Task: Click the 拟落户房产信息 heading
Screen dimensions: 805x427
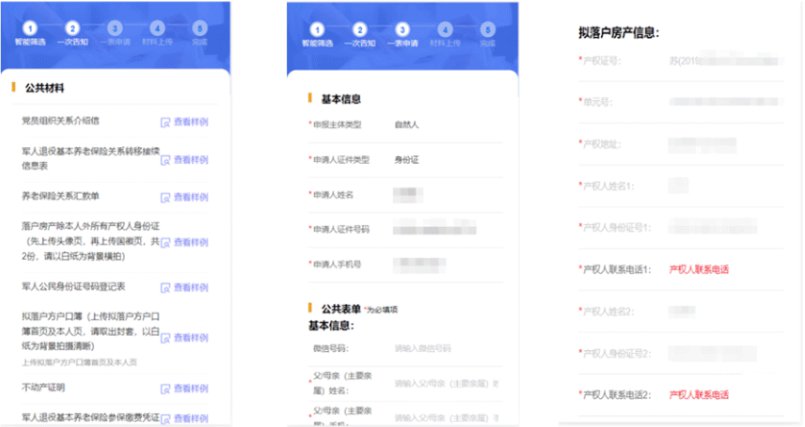Action: coord(619,33)
